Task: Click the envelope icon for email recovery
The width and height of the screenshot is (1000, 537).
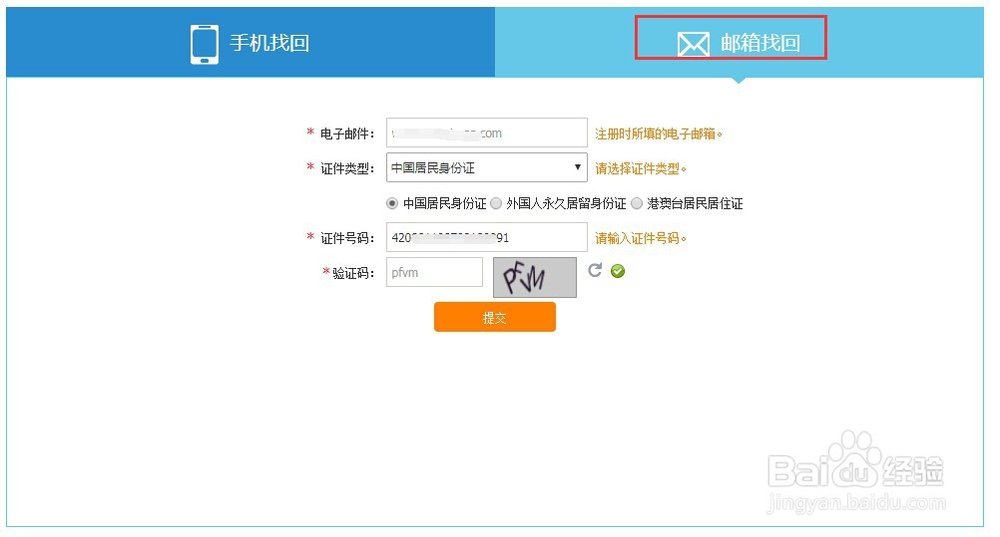Action: [693, 44]
